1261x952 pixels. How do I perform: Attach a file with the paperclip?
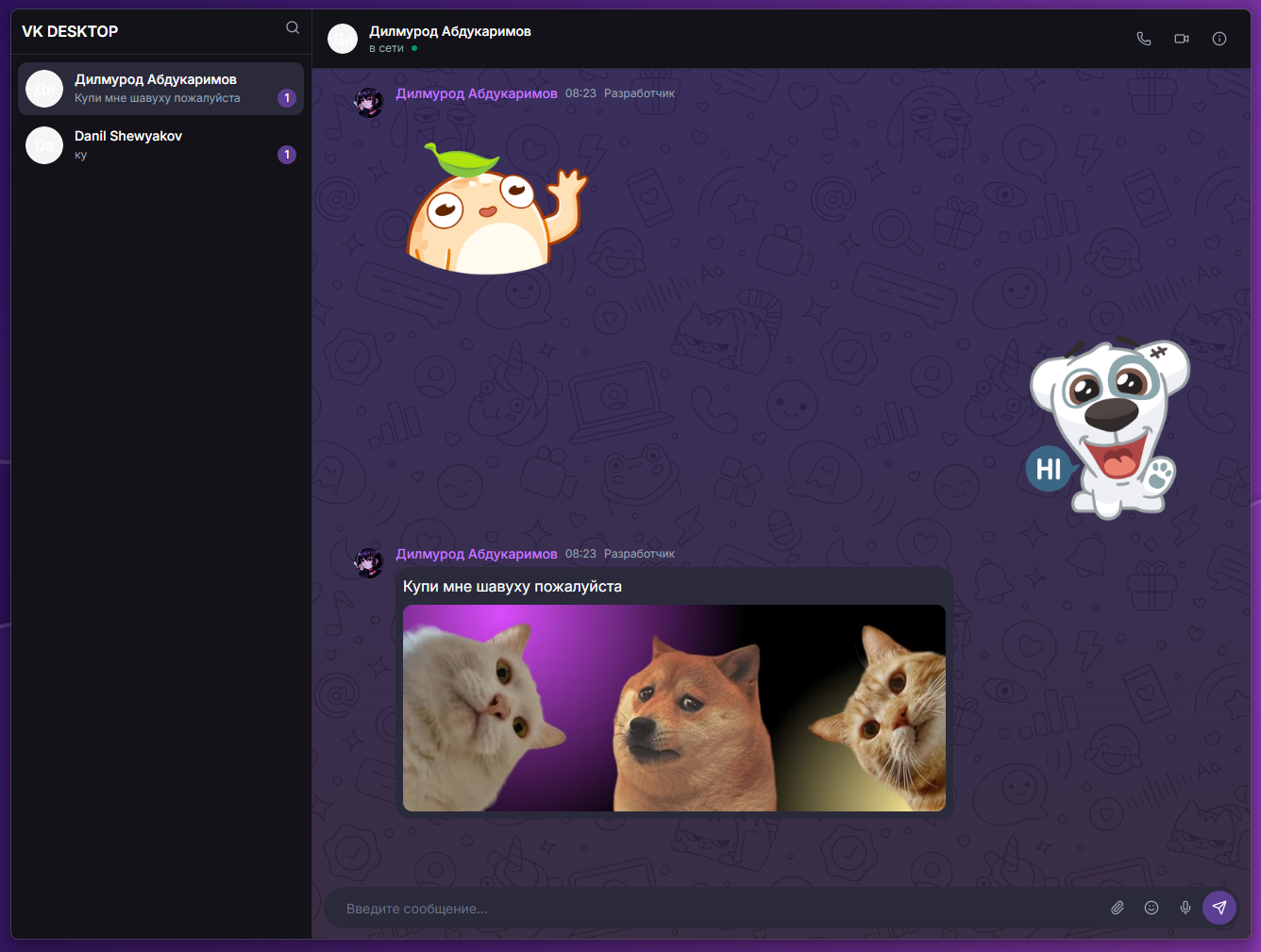(x=1118, y=908)
